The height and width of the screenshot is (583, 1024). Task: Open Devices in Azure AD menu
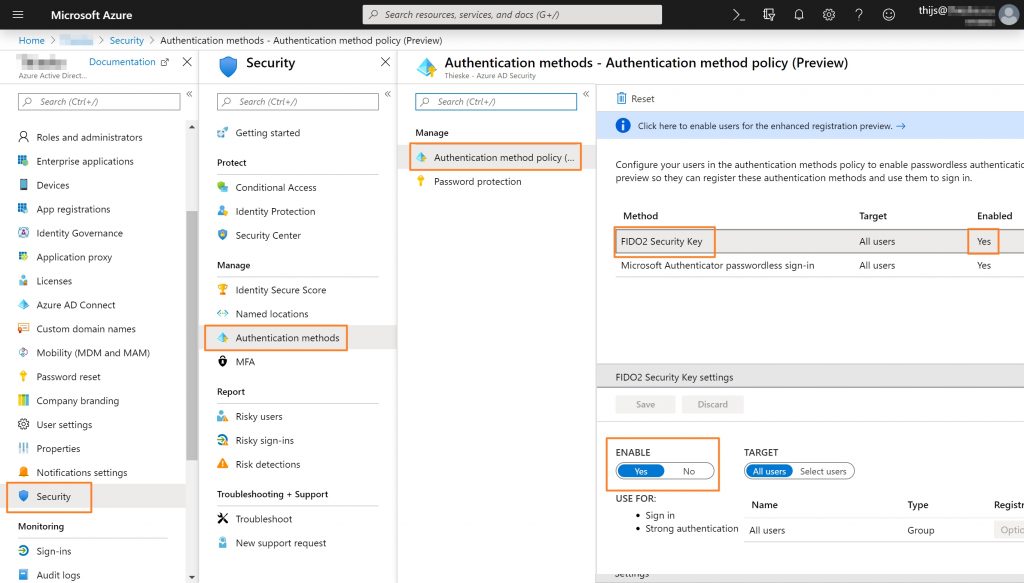pos(53,185)
